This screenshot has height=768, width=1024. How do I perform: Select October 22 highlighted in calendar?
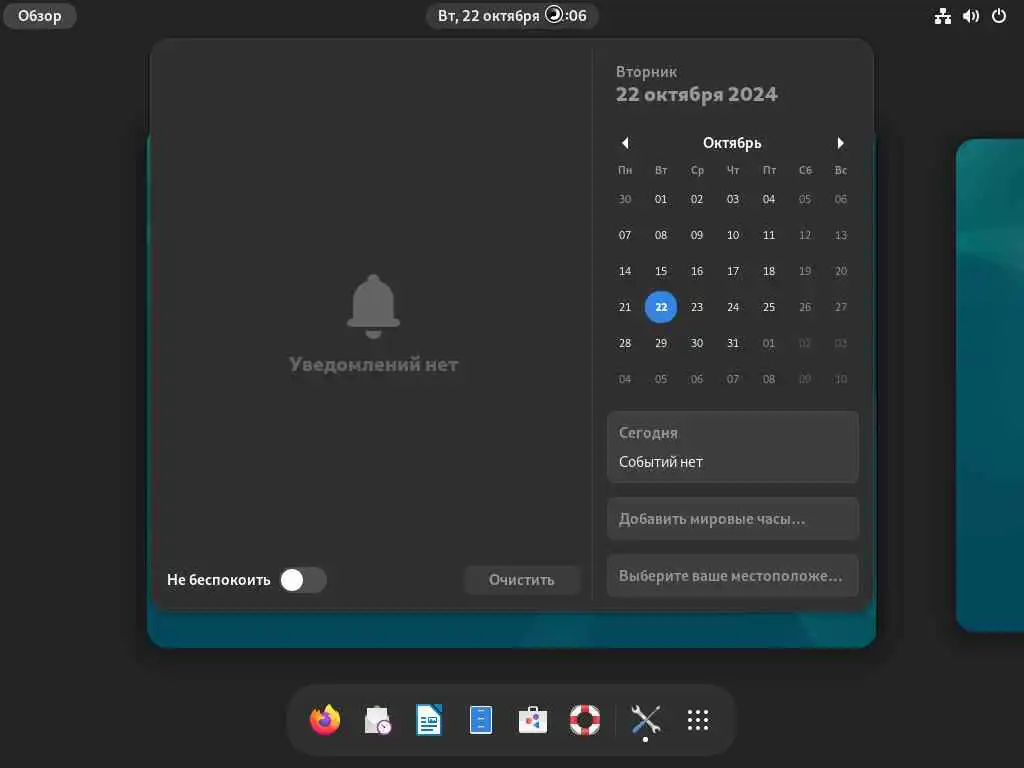[661, 307]
